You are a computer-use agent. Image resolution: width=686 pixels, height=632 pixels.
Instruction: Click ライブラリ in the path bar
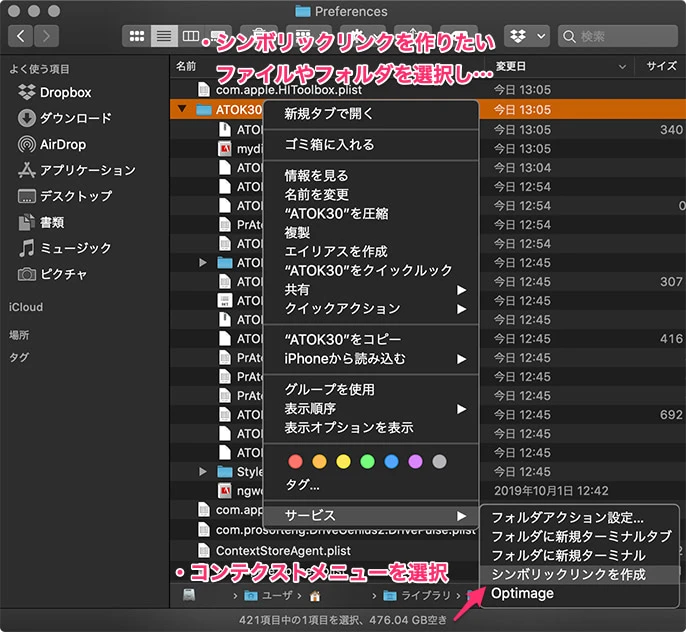click(x=418, y=596)
